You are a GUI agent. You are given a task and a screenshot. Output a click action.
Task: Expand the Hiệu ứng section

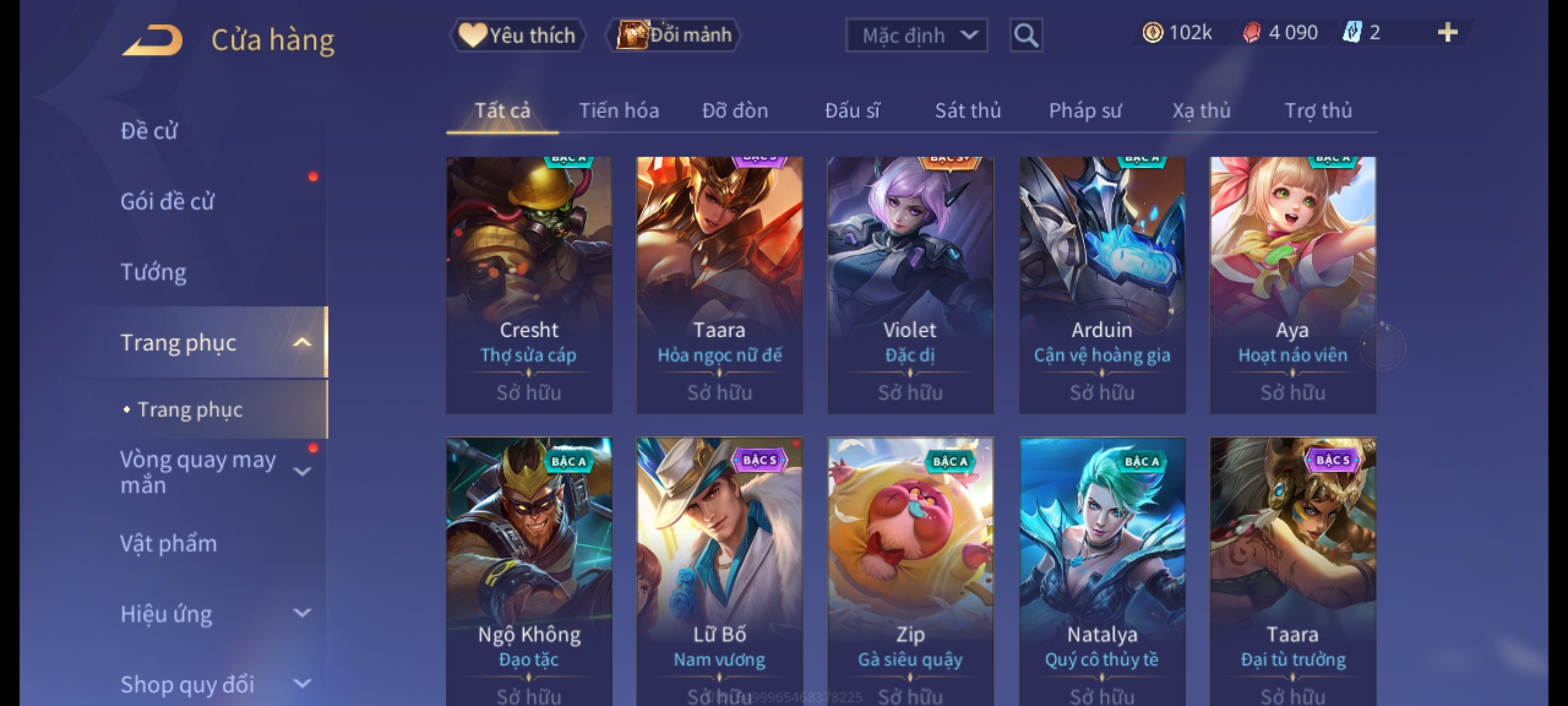click(302, 613)
